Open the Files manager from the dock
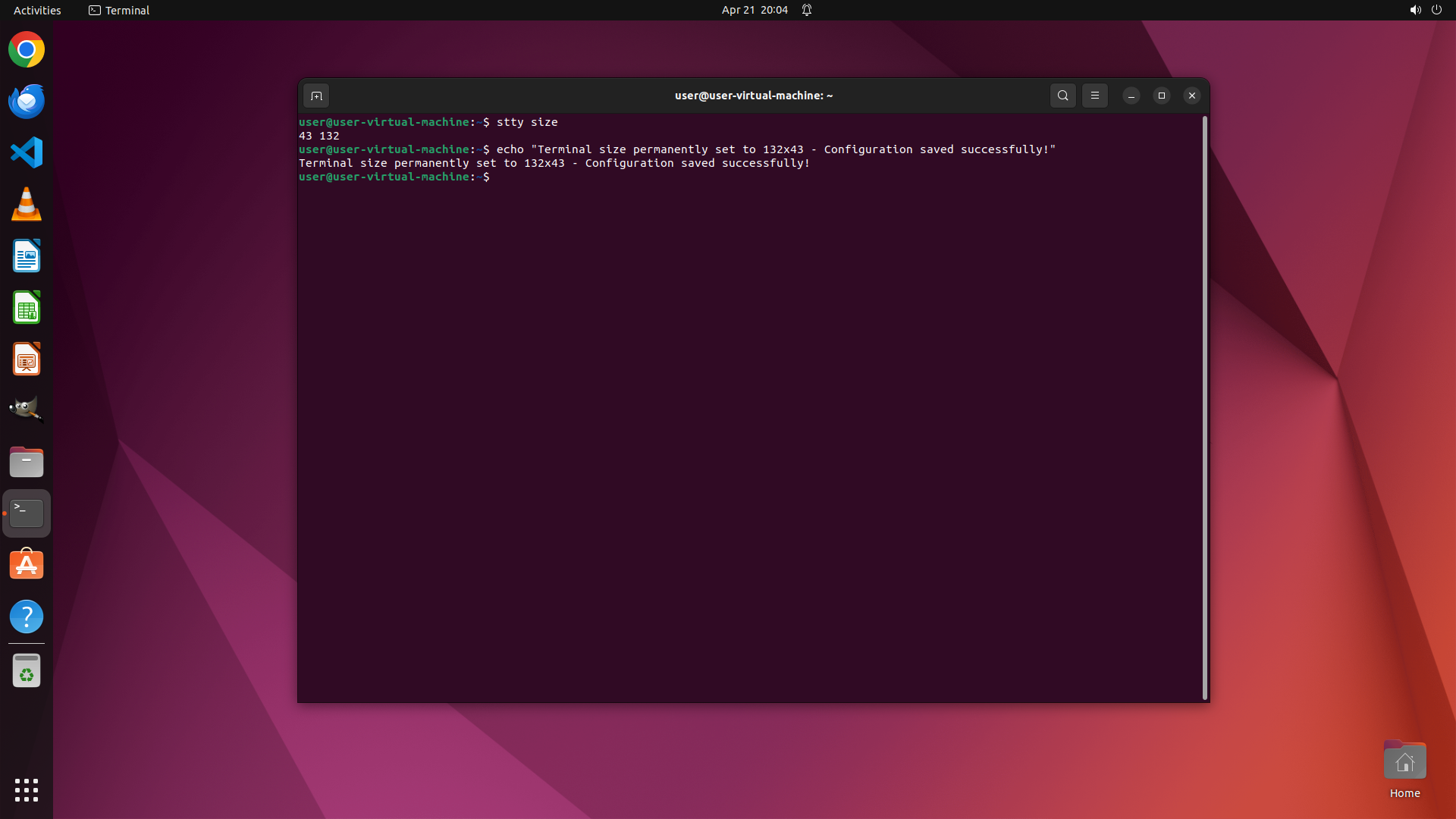 (27, 462)
